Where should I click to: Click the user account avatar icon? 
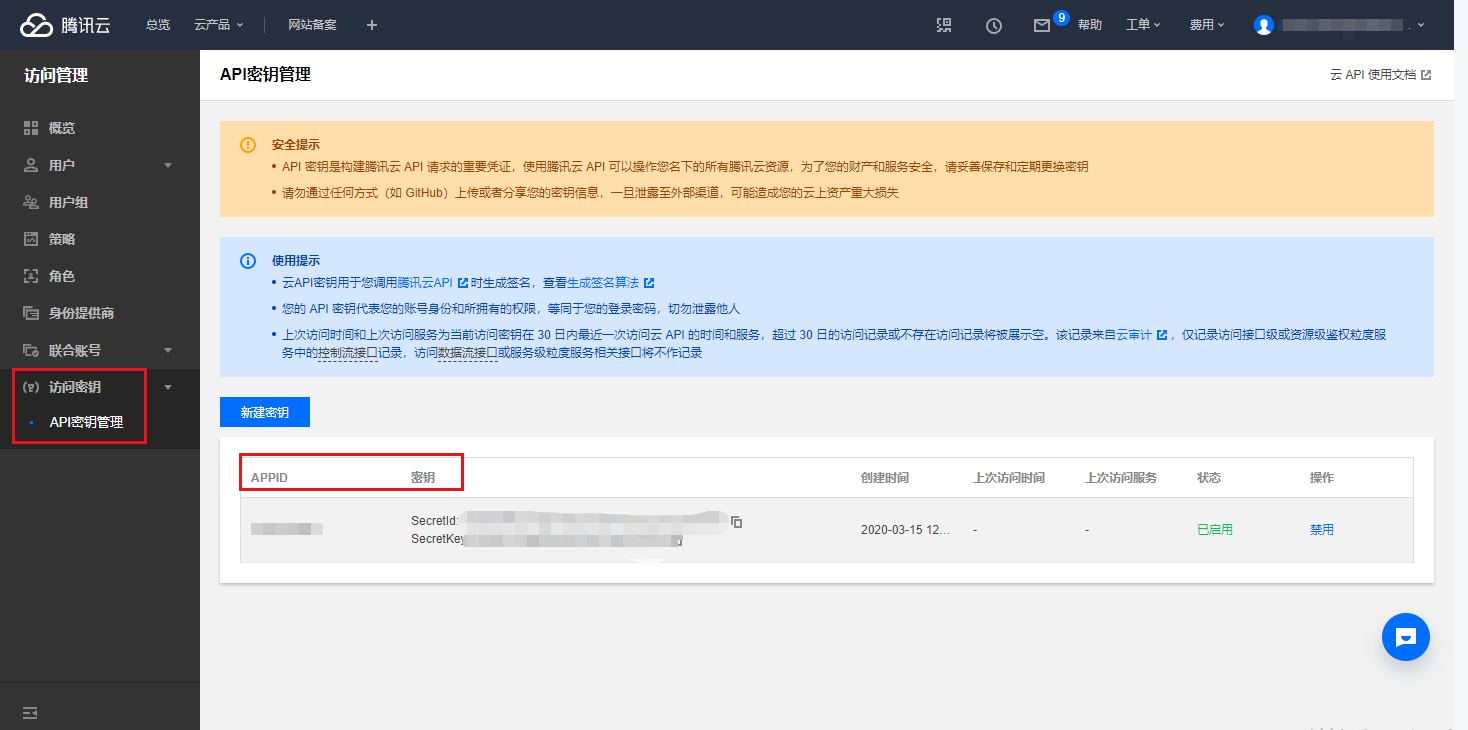pyautogui.click(x=1264, y=25)
